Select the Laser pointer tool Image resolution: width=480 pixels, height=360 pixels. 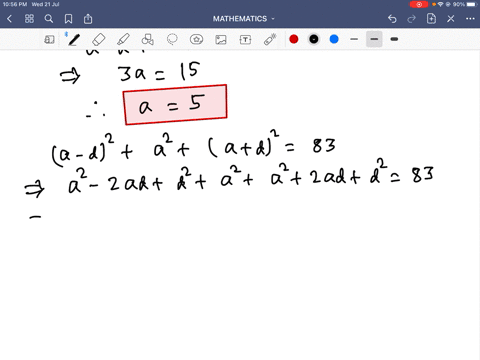270,40
